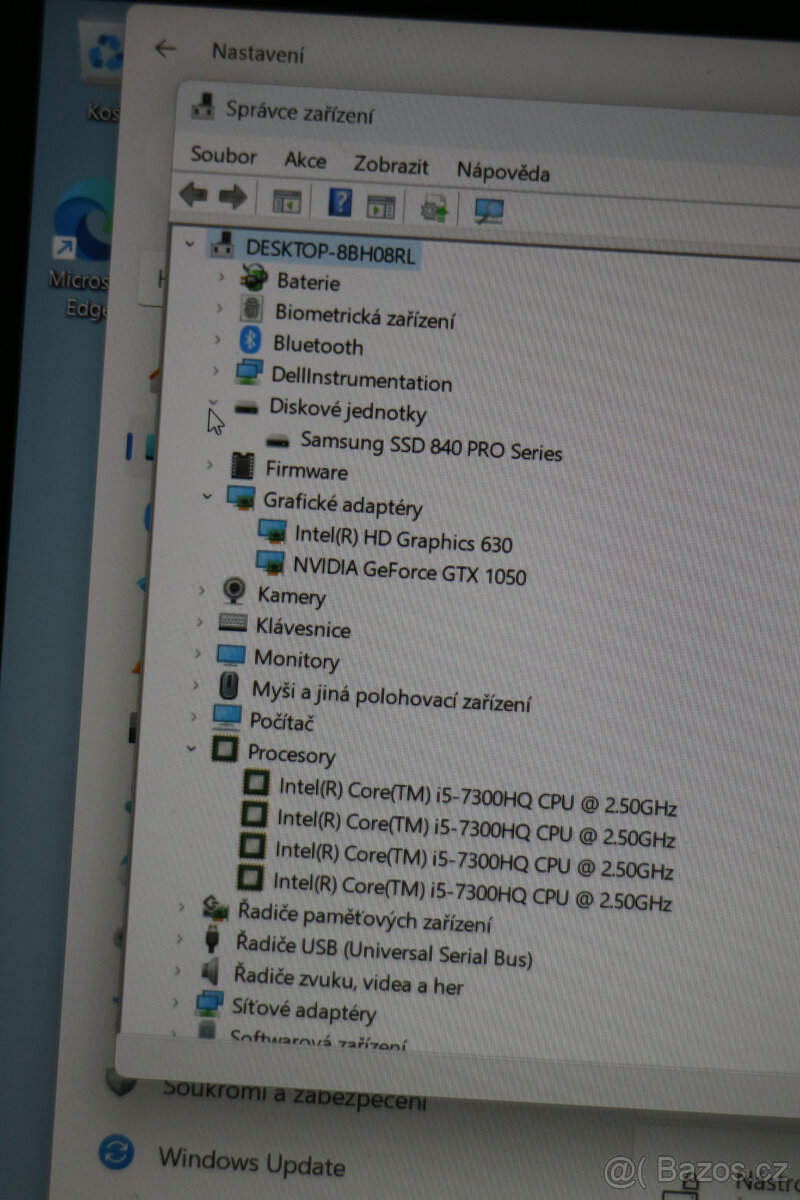Click the Řadiče USB plug icon
The width and height of the screenshot is (800, 1200).
(x=212, y=940)
